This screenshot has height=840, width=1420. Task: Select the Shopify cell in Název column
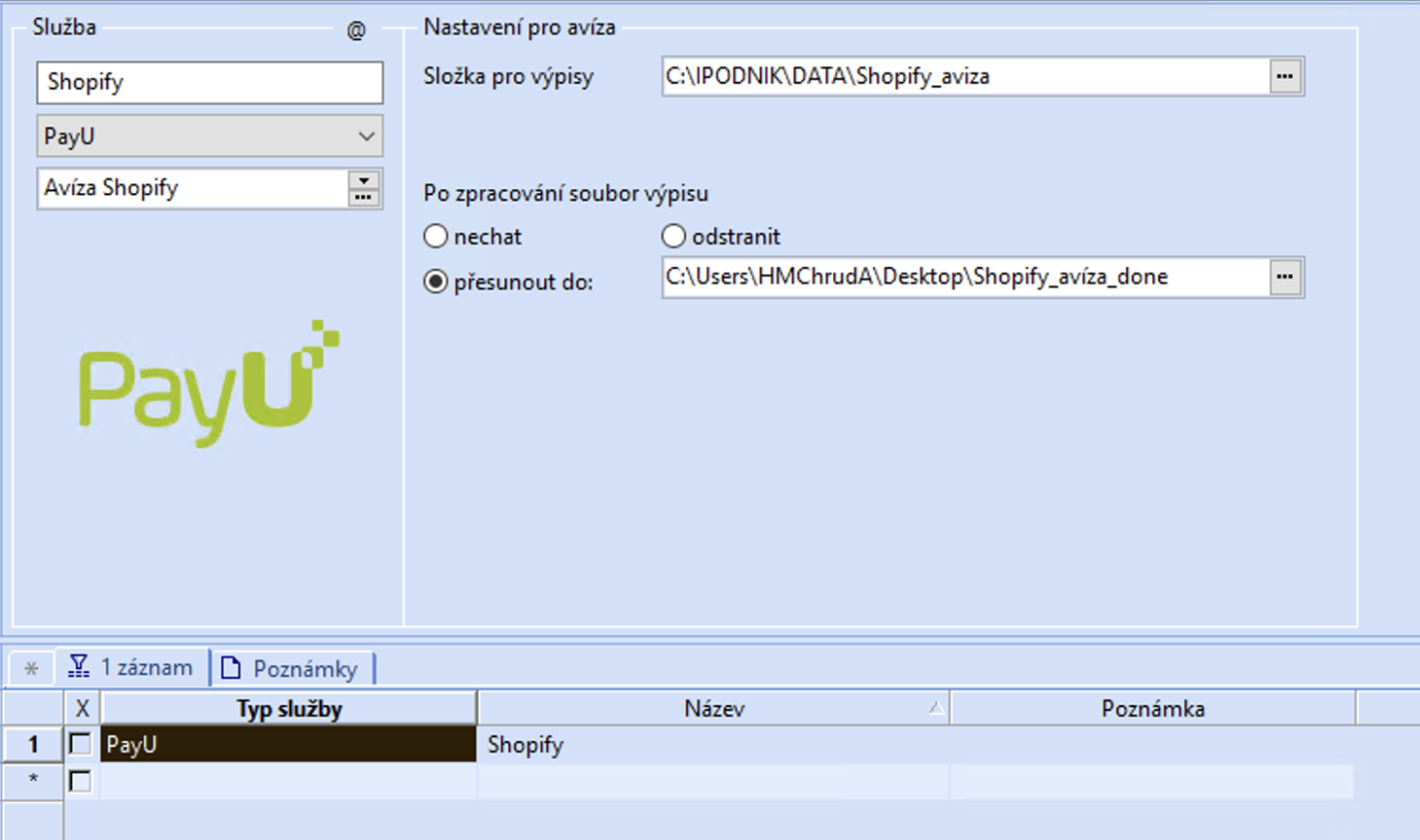tap(713, 744)
